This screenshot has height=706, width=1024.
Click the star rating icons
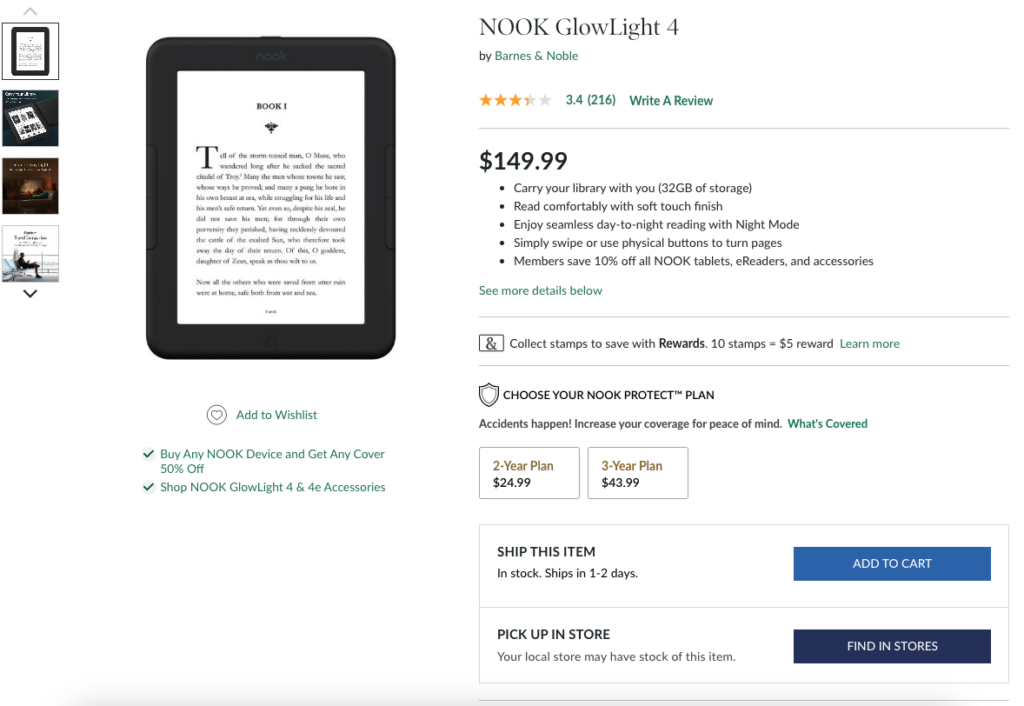515,100
